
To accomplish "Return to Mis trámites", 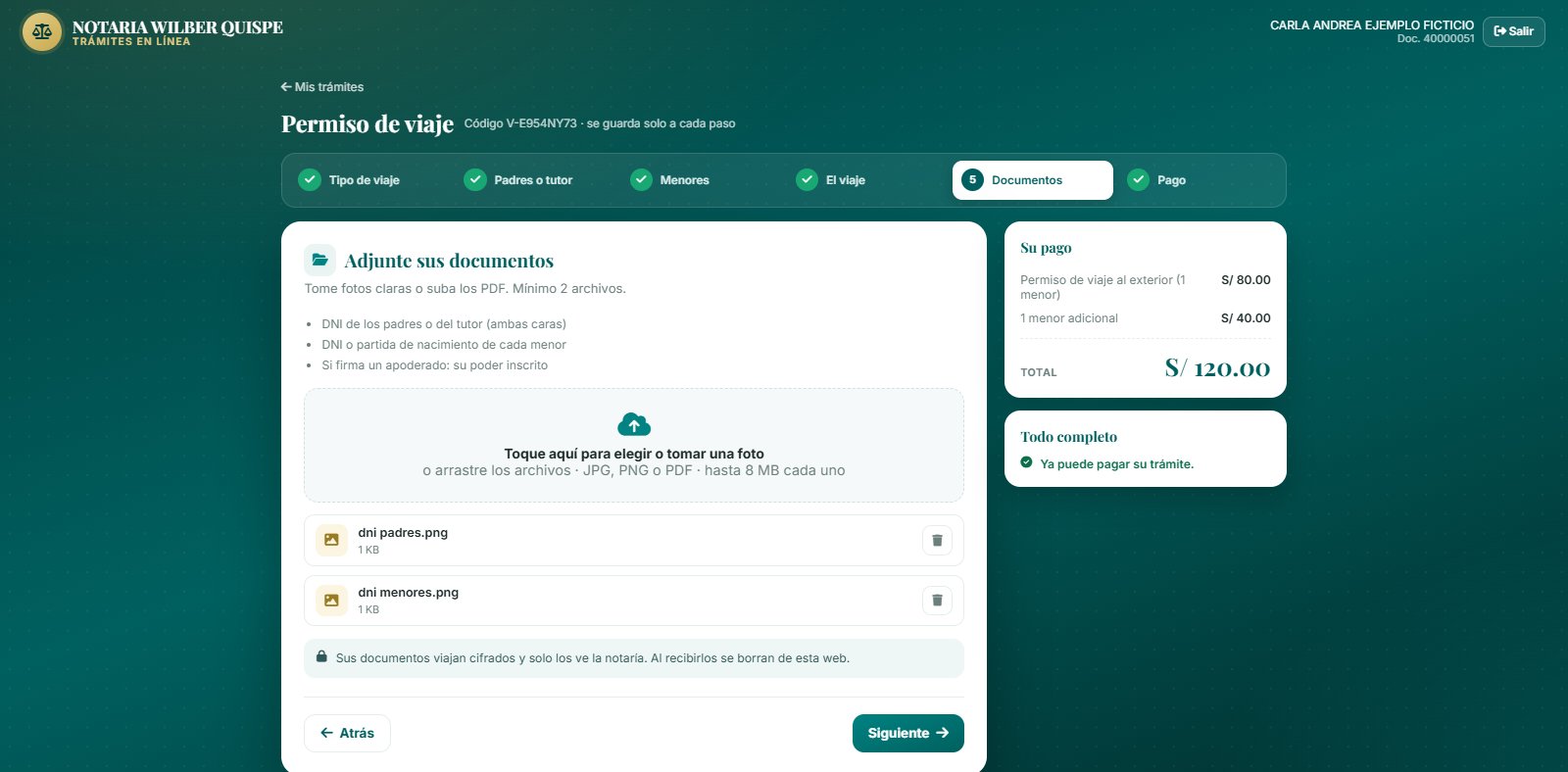I will pyautogui.click(x=321, y=87).
